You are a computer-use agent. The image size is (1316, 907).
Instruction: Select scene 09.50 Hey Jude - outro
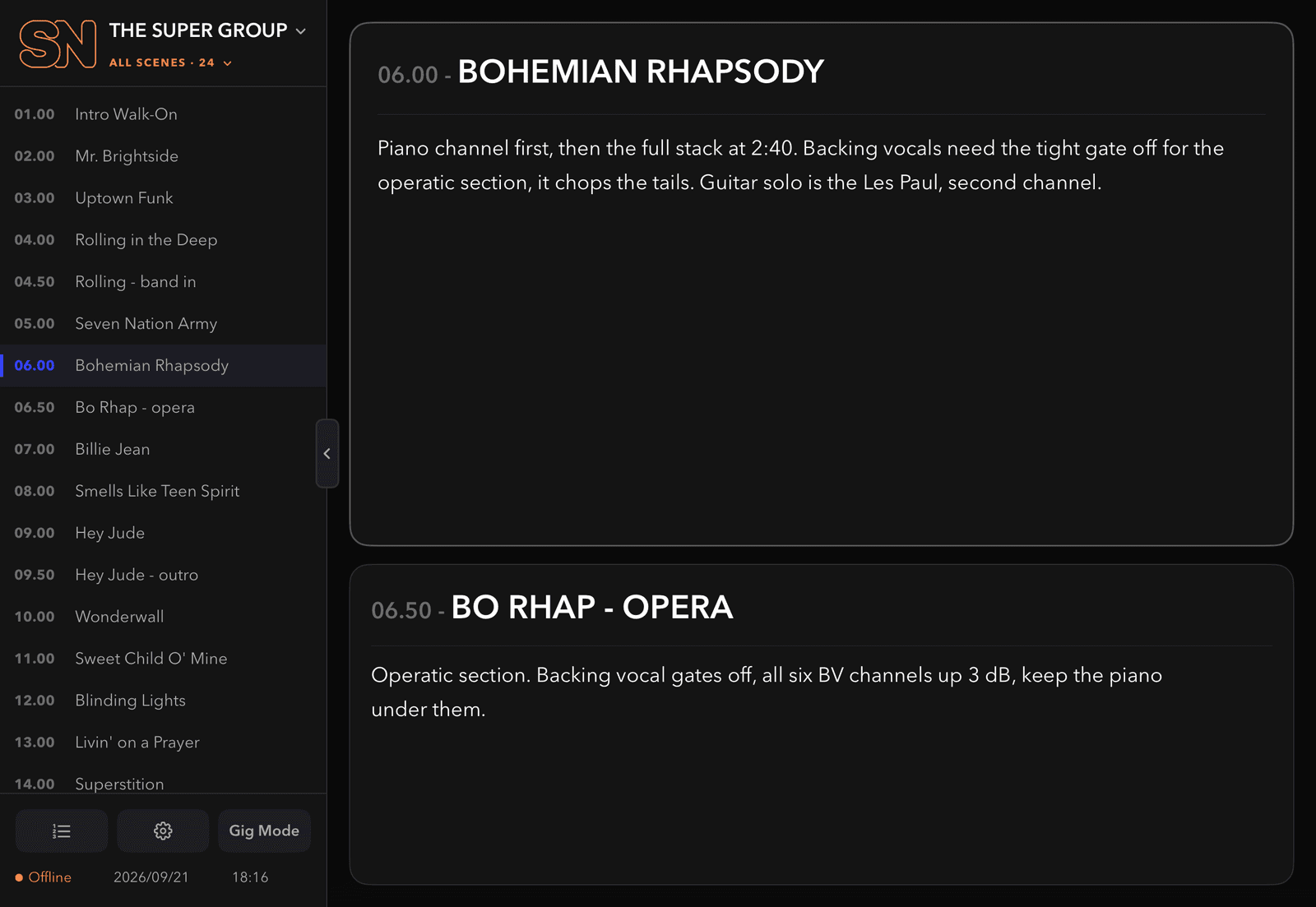163,576
